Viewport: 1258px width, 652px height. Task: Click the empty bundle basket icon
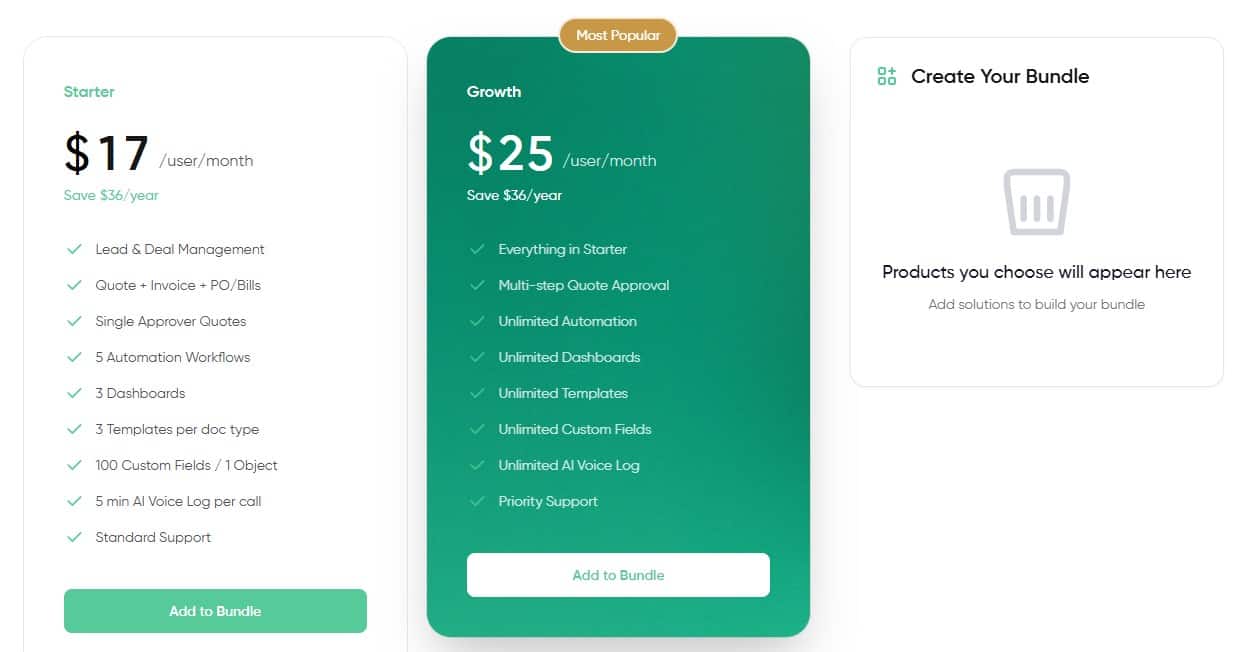(x=1036, y=200)
